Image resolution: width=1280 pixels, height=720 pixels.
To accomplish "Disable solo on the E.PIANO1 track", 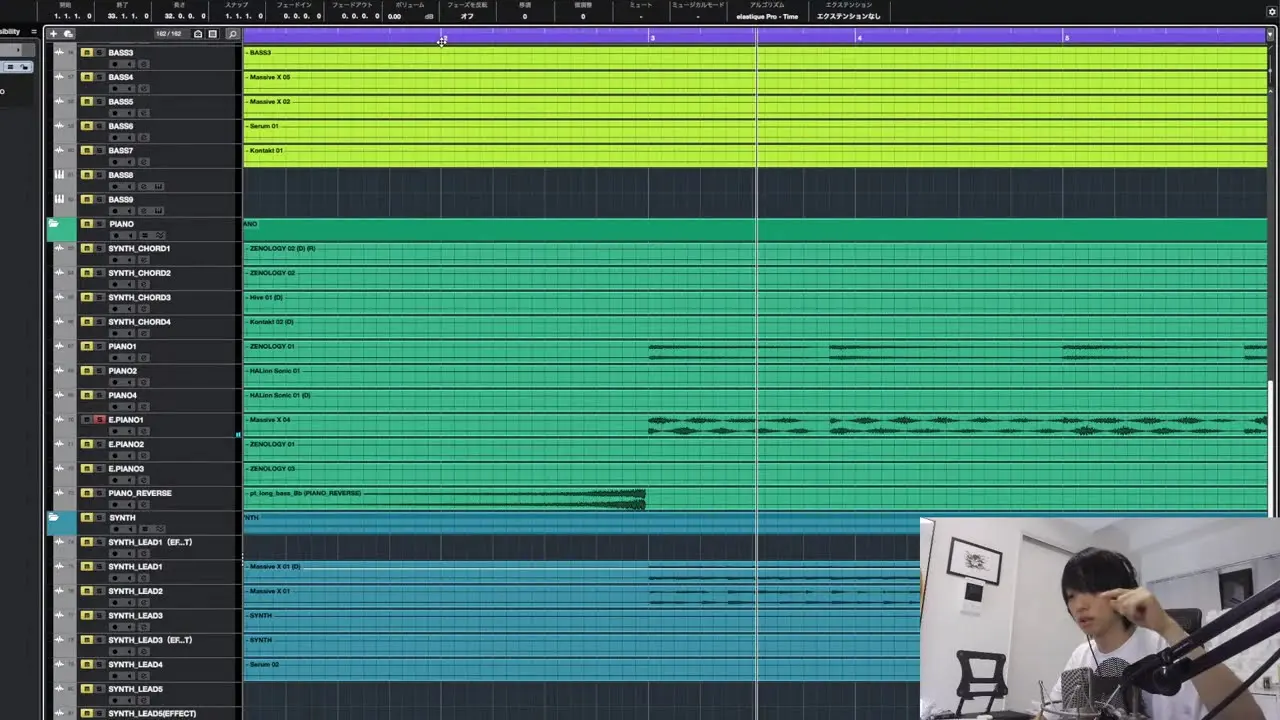I will 99,420.
